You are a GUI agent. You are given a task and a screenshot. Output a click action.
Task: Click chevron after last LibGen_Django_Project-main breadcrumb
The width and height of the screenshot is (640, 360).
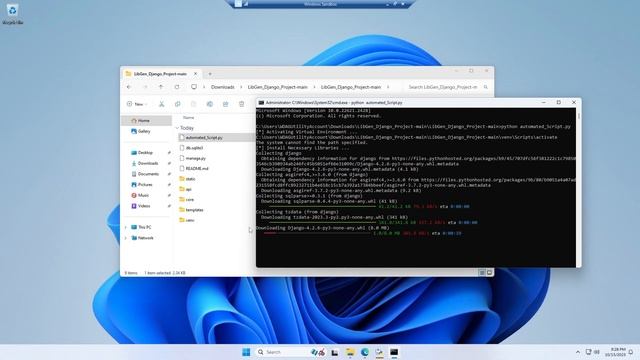tap(388, 87)
